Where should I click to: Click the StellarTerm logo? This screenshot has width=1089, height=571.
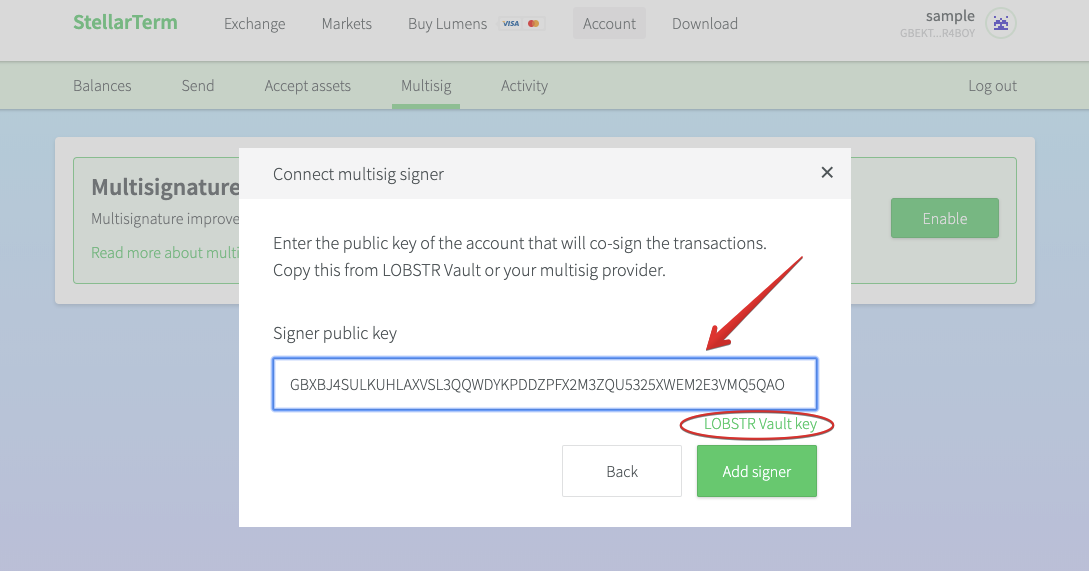pyautogui.click(x=125, y=22)
